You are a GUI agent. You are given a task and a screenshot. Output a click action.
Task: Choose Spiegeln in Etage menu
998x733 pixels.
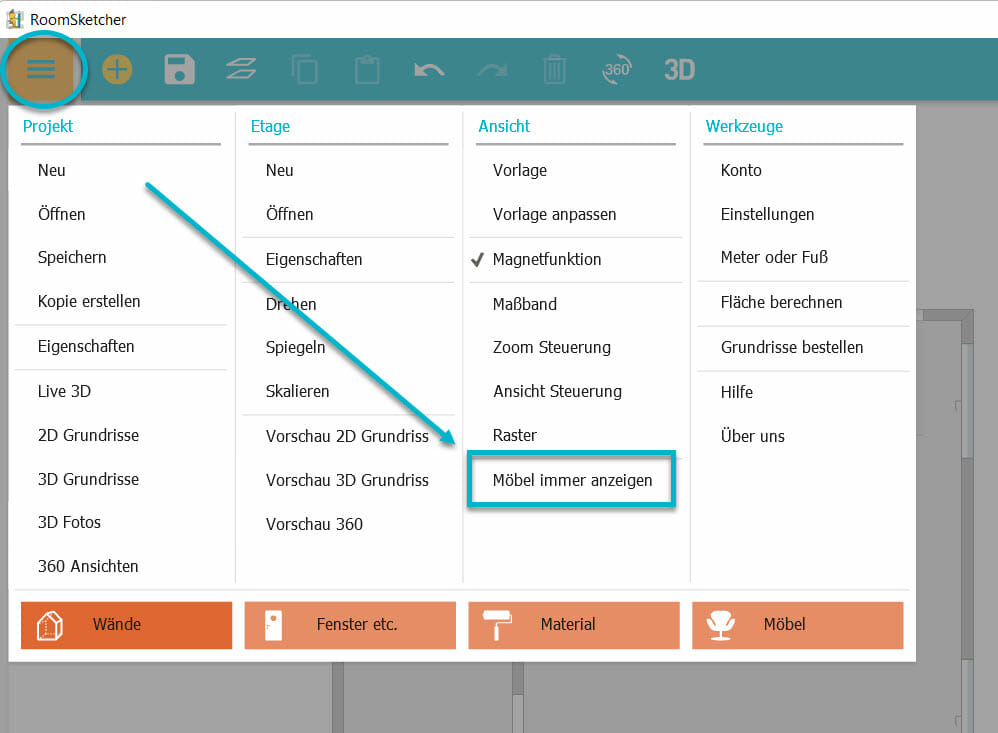(x=295, y=347)
